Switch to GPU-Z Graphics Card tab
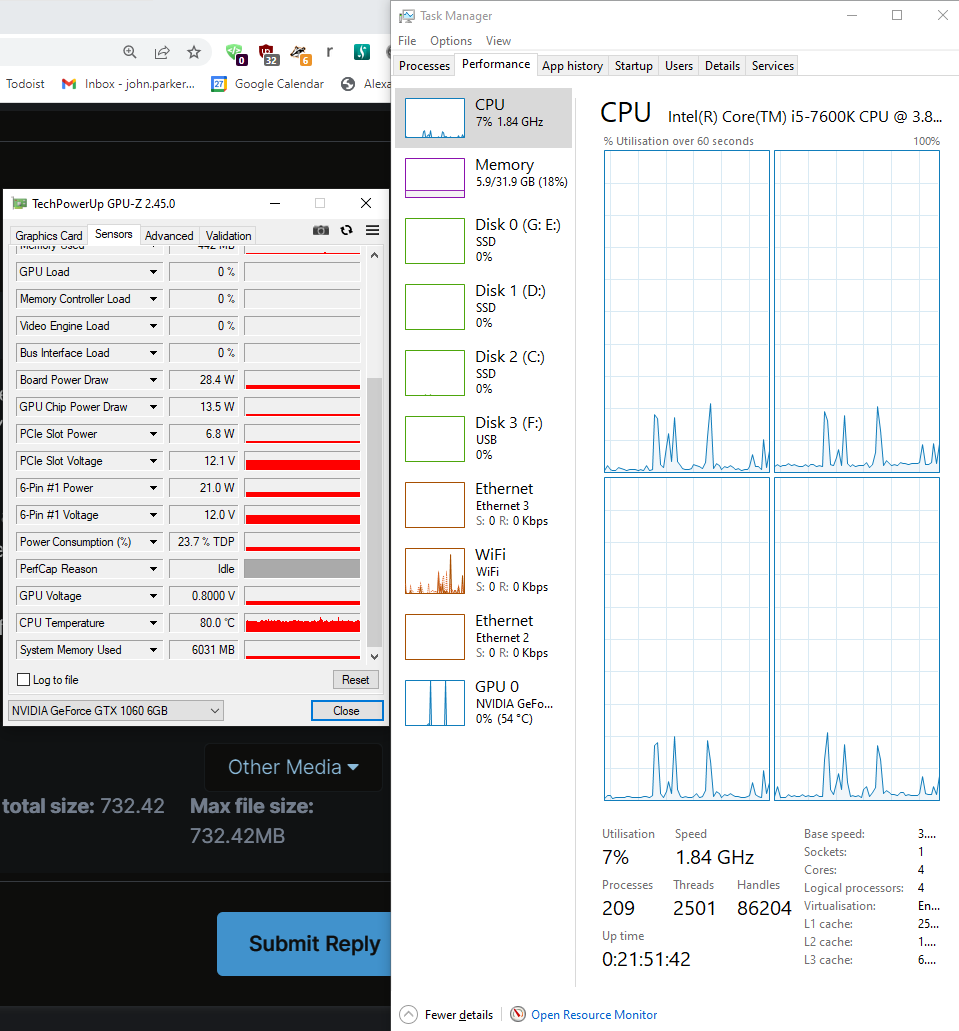 (49, 235)
